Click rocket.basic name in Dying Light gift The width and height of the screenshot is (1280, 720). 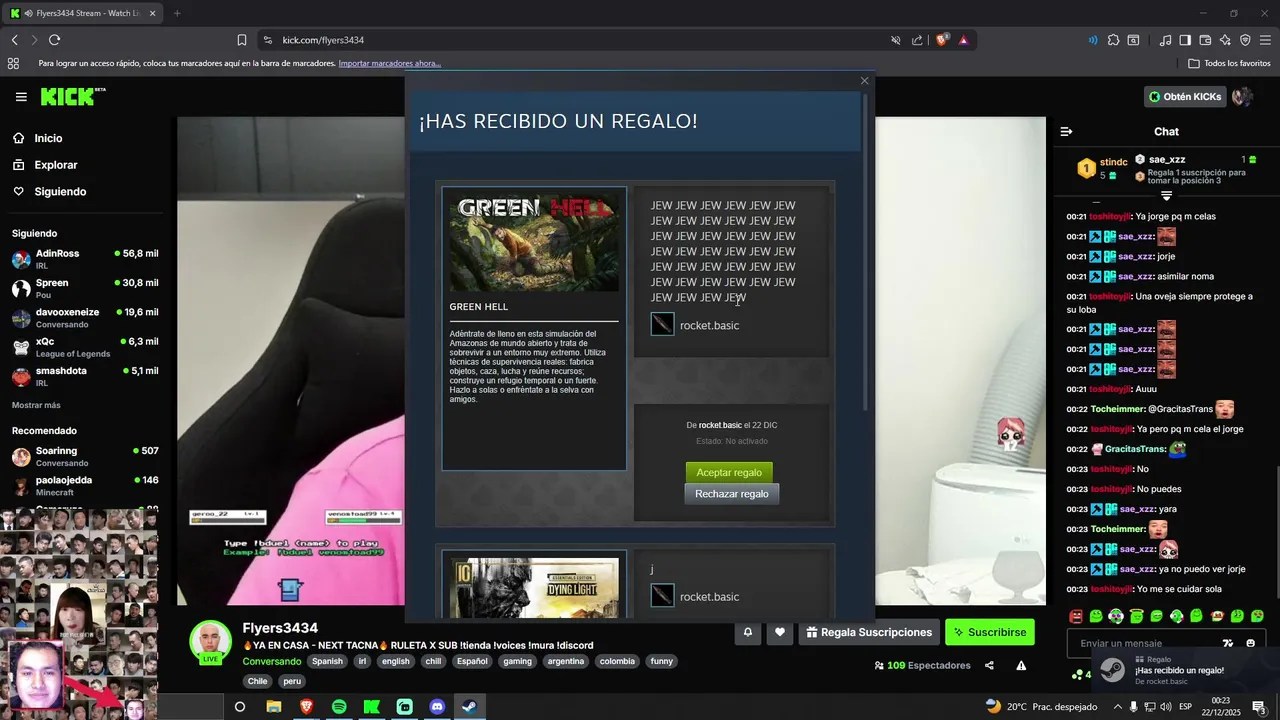709,597
